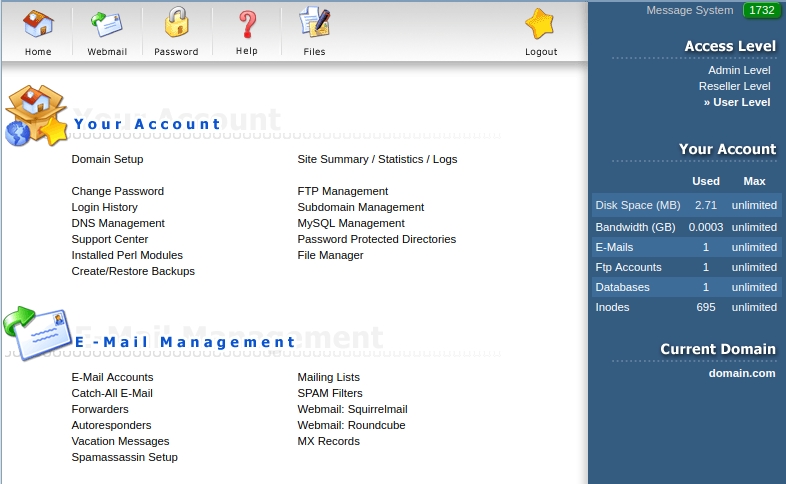Open E-Mail Accounts
The image size is (786, 484).
[x=112, y=377]
